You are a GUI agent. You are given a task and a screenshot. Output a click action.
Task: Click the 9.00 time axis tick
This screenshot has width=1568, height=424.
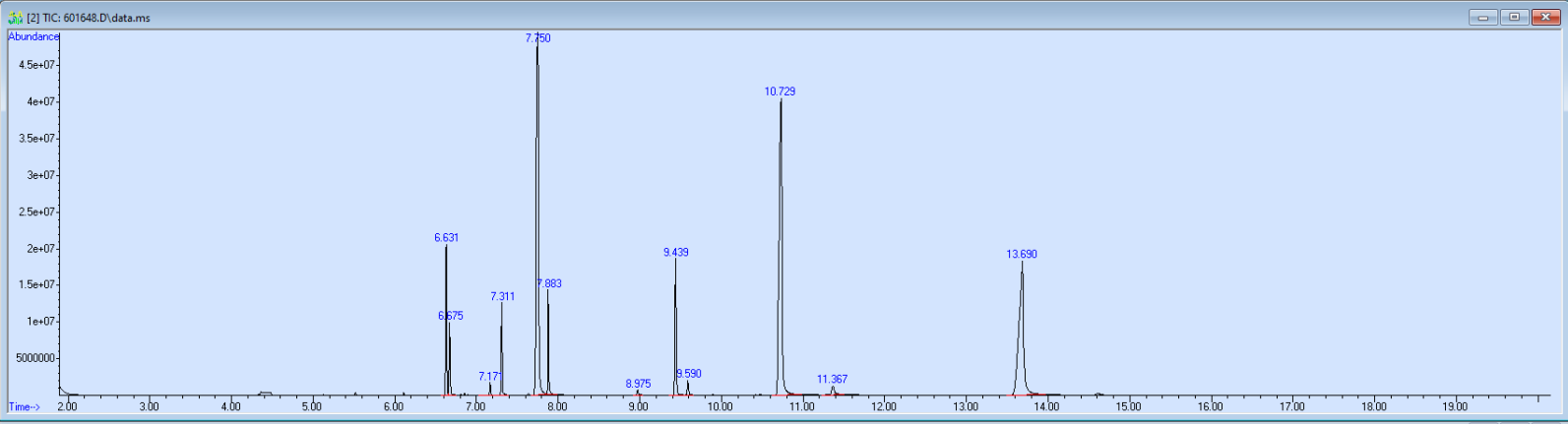pos(639,406)
